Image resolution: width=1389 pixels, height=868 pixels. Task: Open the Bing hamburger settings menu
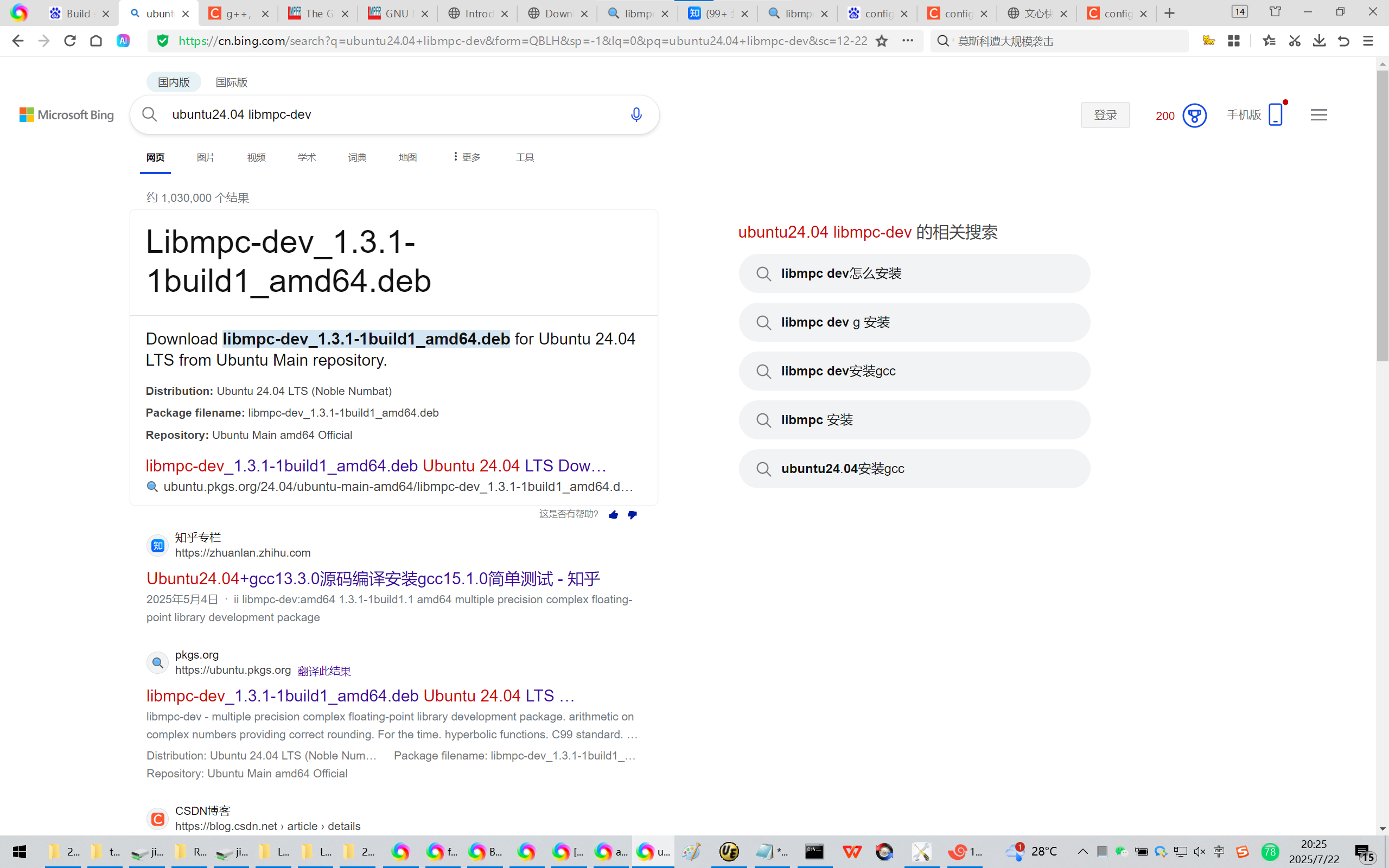coord(1318,115)
